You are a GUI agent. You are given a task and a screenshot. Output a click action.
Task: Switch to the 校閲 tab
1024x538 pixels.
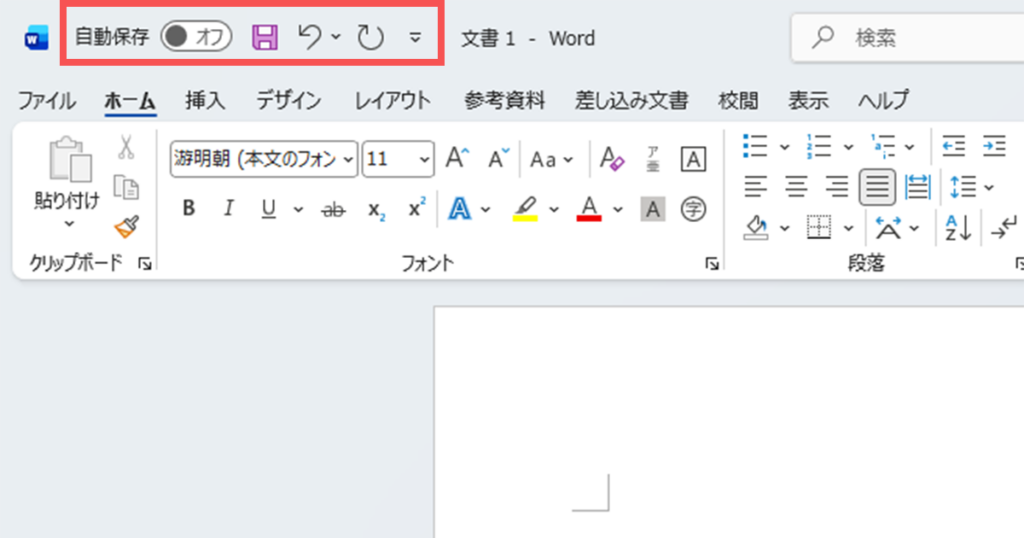pos(738,101)
